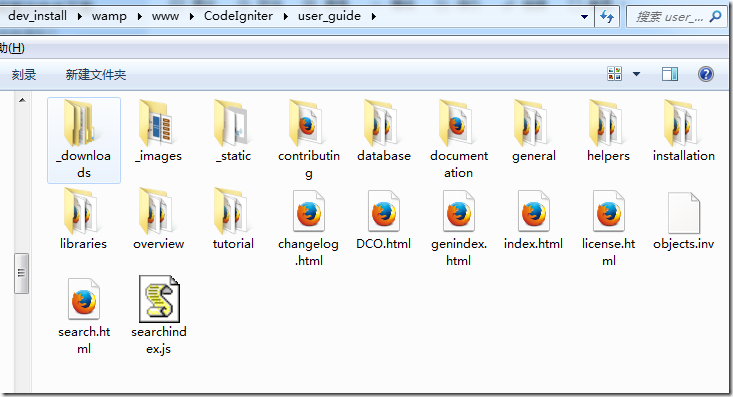Open address bar history dropdown
This screenshot has height=397, width=733.
point(584,17)
